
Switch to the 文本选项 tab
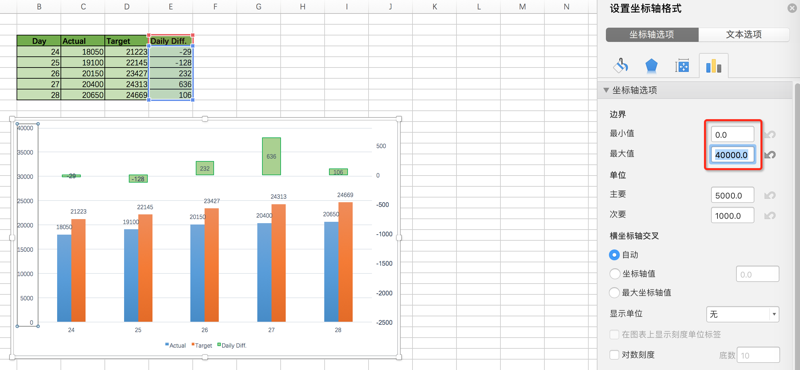(744, 35)
